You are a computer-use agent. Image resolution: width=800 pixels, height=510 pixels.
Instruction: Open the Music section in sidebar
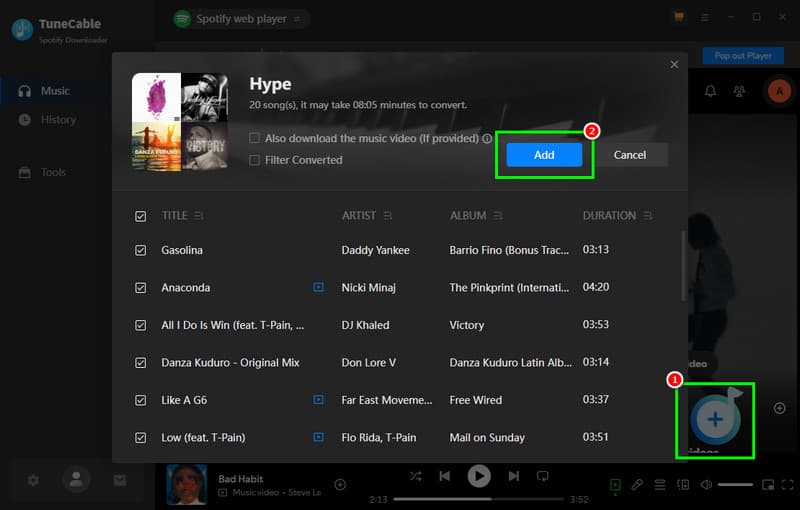point(55,91)
